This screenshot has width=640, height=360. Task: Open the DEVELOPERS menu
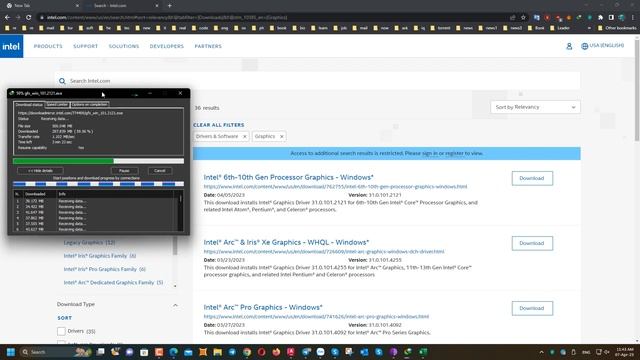pyautogui.click(x=167, y=46)
